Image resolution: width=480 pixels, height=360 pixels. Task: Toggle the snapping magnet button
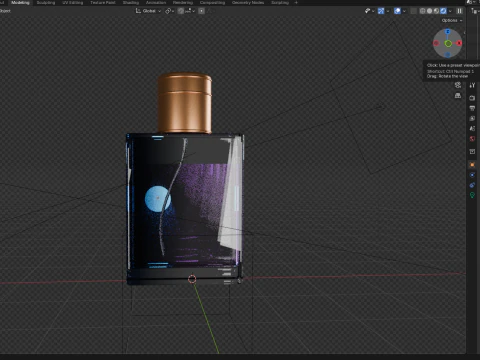[x=181, y=11]
